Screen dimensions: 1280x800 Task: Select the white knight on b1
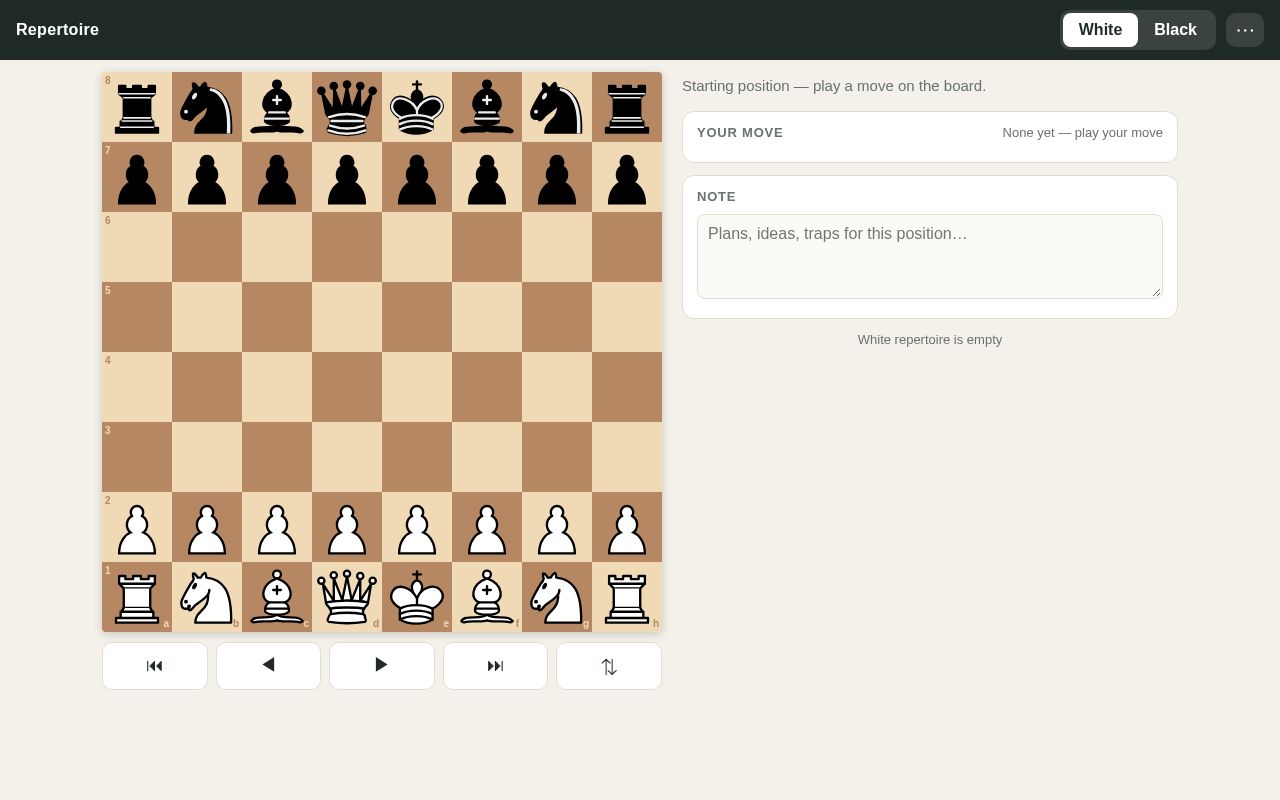pos(207,597)
